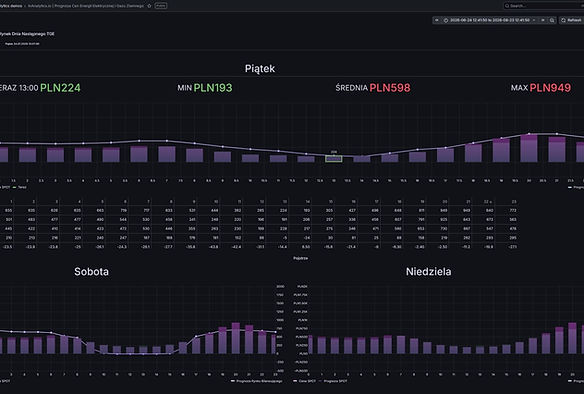Click the Refresh button
Viewport: 584px width, 394px height.
572,20
